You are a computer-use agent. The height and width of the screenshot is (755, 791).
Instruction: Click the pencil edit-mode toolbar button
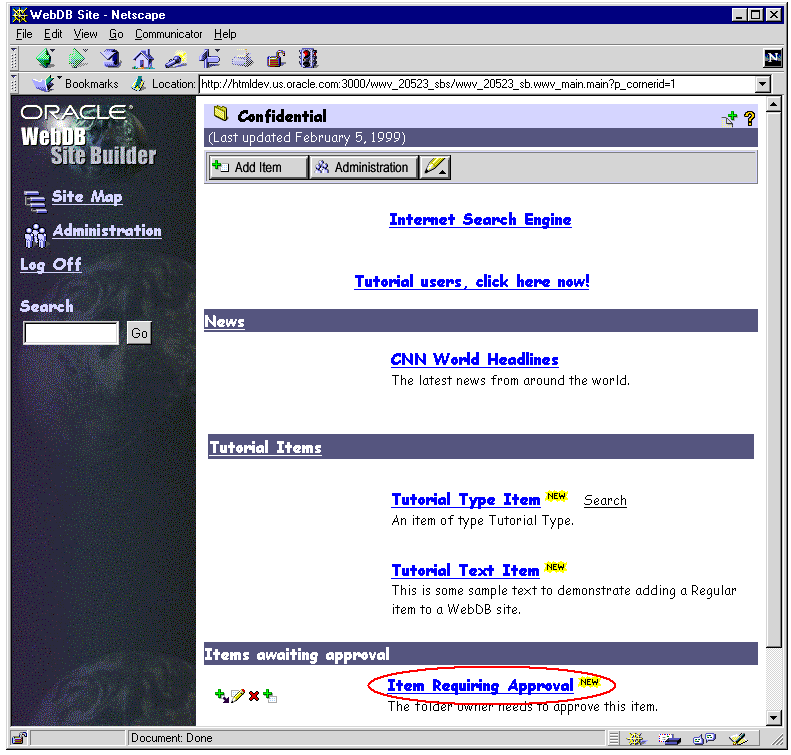pyautogui.click(x=435, y=167)
